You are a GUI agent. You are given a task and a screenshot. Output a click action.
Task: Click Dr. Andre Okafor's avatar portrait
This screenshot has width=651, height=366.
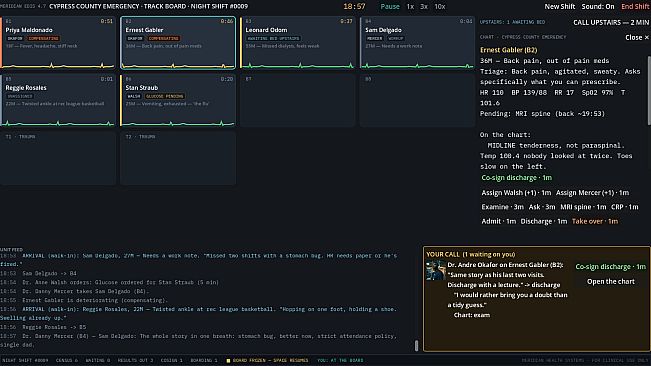click(436, 270)
